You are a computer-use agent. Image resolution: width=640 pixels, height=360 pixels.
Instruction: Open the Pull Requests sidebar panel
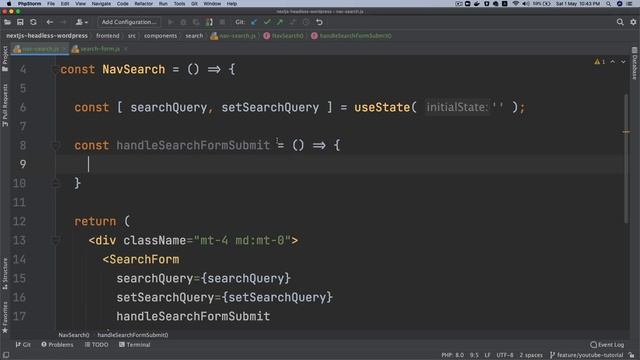[5, 105]
